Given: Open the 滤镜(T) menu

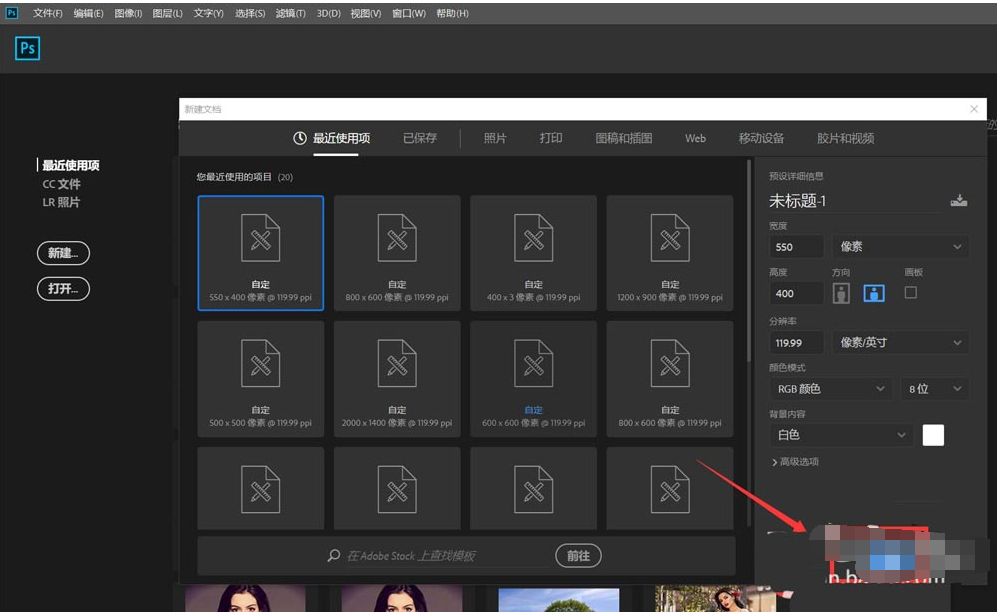Looking at the screenshot, I should click(x=292, y=13).
